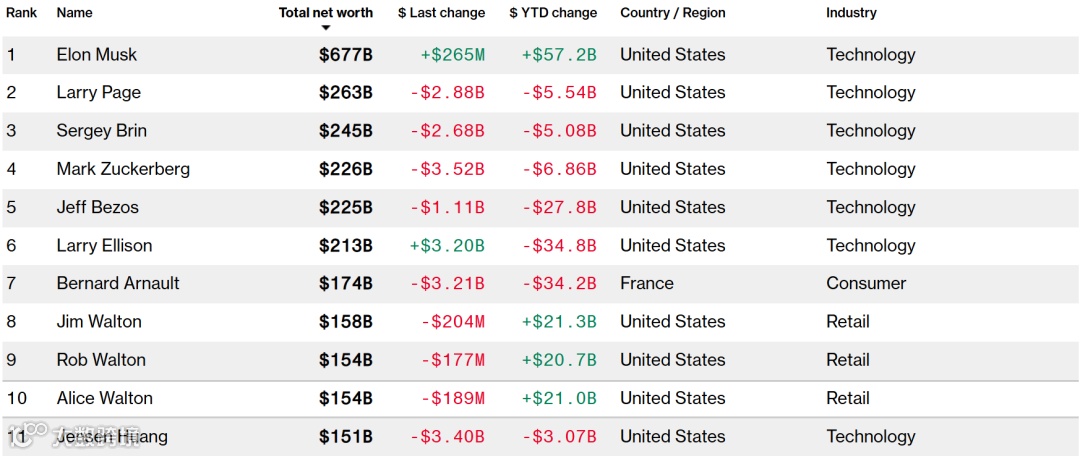Image resolution: width=1080 pixels, height=456 pixels.
Task: Sort table by $ YTD change header
Action: coord(553,13)
